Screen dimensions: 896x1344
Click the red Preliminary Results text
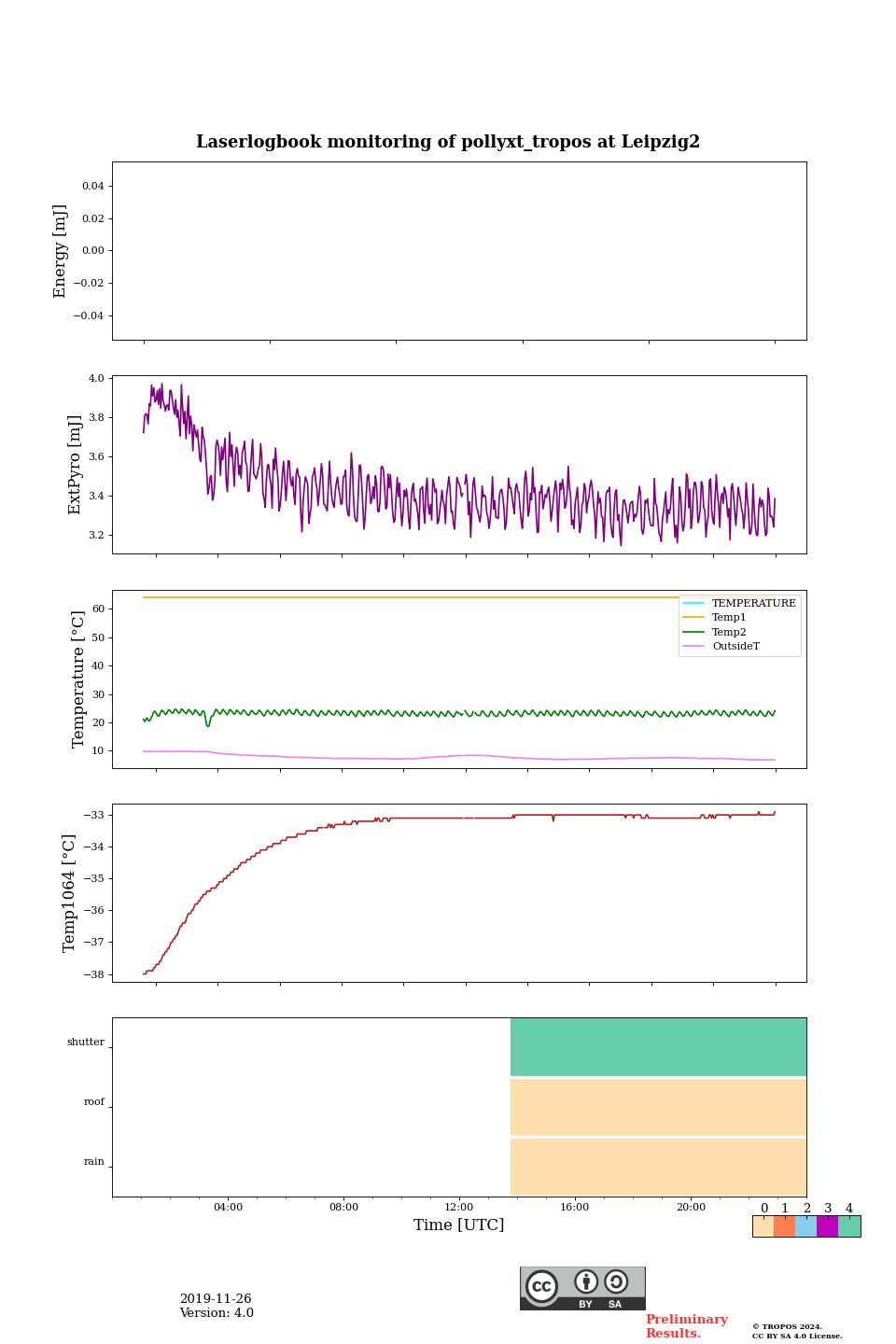coord(686,1326)
